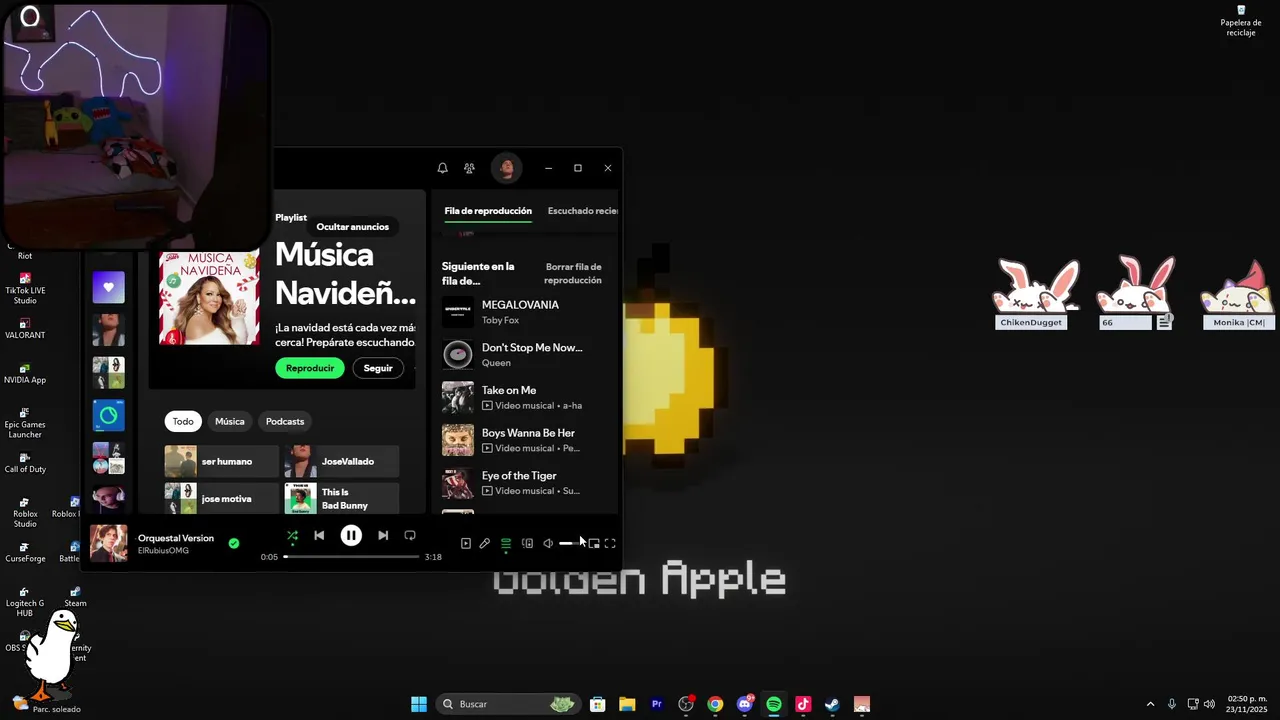
Task: Open the jose motiva shortcut
Action: [222, 498]
